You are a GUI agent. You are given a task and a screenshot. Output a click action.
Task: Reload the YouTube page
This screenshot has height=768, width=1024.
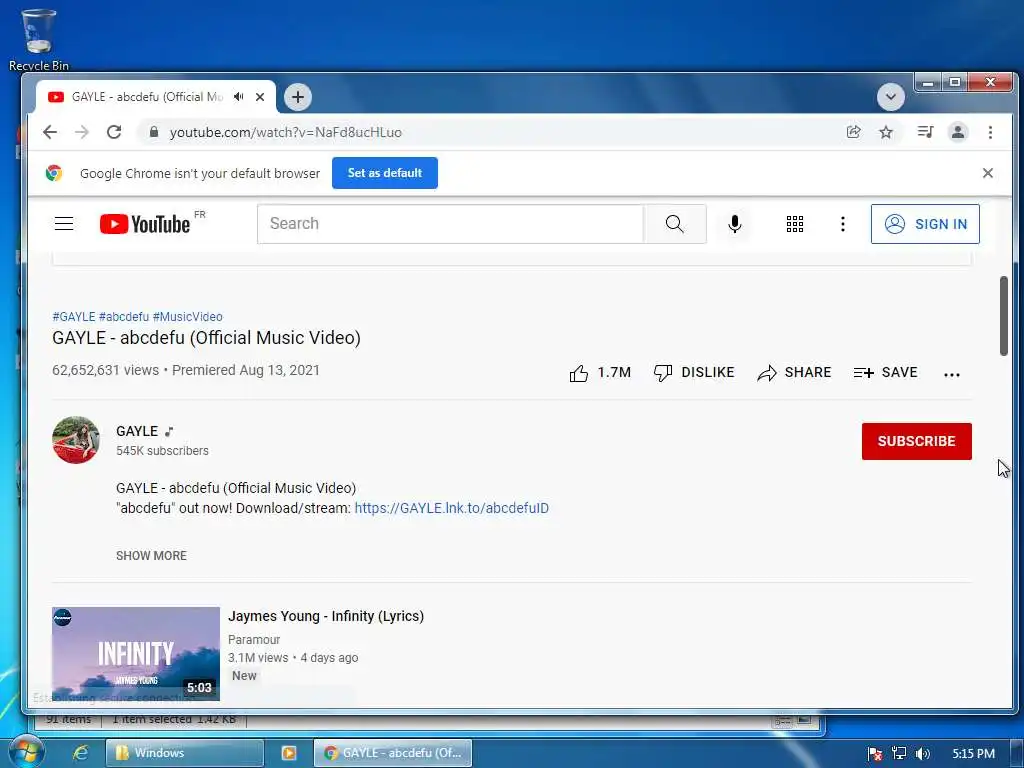click(x=114, y=132)
